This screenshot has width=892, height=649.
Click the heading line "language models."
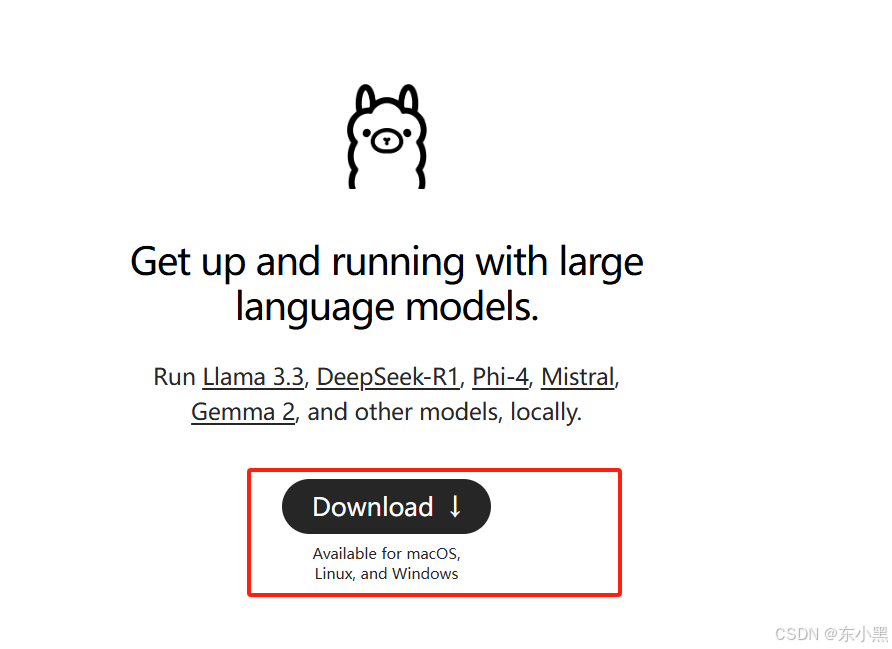click(387, 307)
